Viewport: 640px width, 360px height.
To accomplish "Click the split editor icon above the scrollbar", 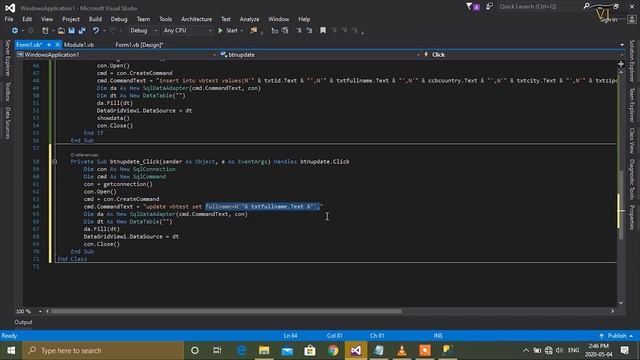I will pos(621,64).
